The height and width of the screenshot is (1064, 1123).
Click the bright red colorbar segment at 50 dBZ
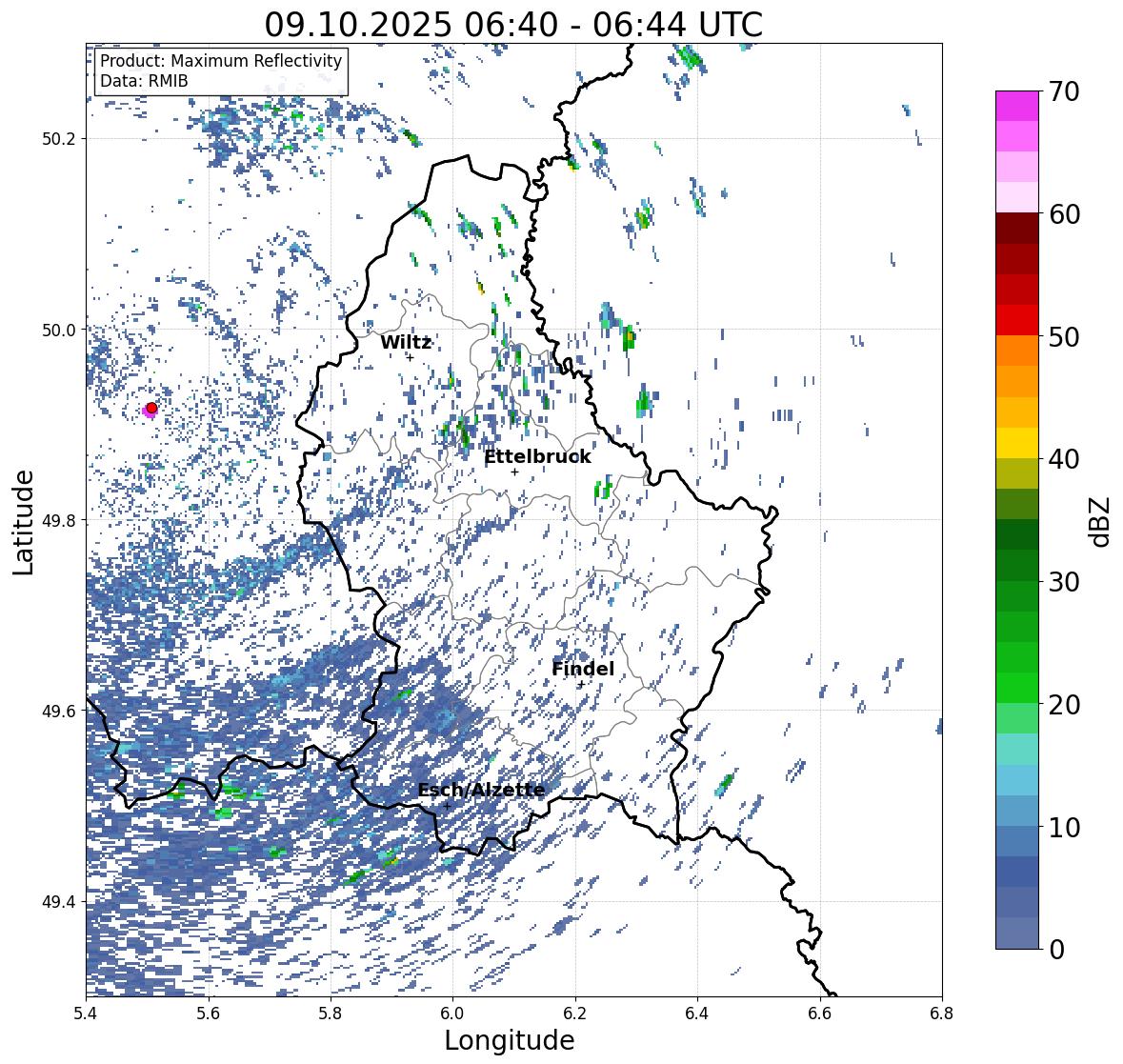click(x=1017, y=321)
